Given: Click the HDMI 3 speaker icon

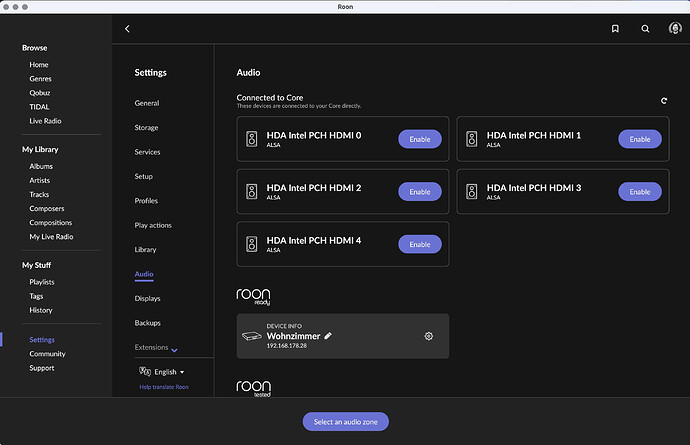Looking at the screenshot, I should click(472, 191).
